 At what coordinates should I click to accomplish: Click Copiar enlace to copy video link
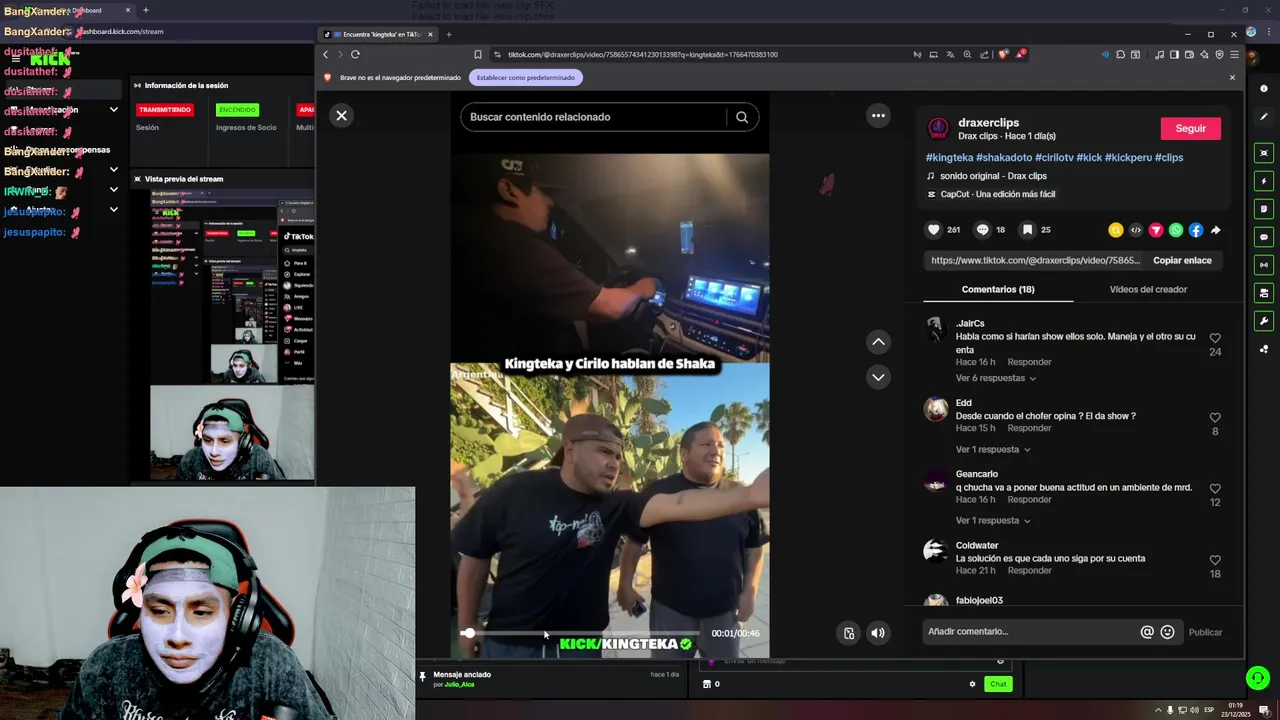click(1182, 260)
